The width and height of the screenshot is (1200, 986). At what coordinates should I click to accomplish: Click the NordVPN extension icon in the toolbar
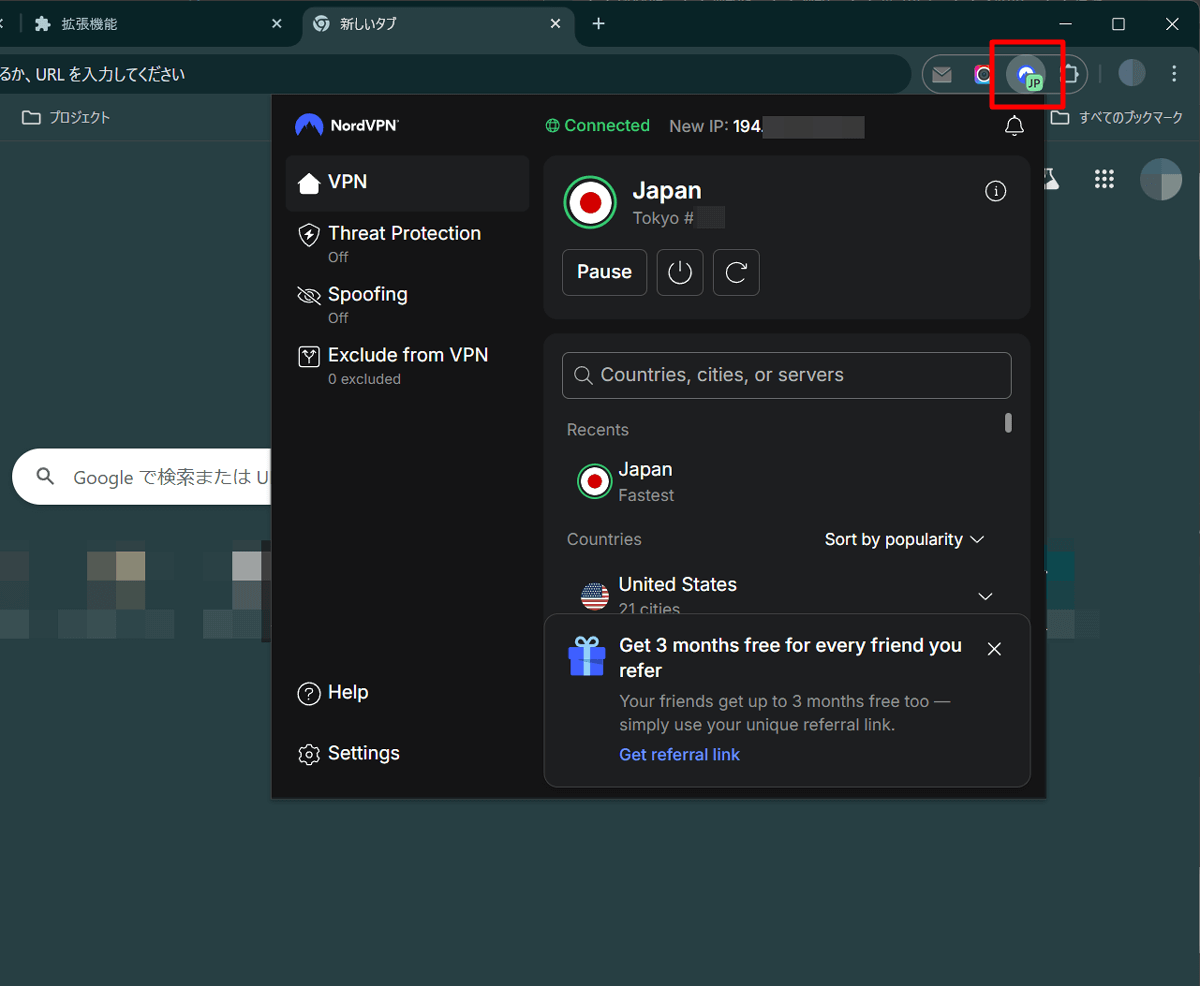1027,74
